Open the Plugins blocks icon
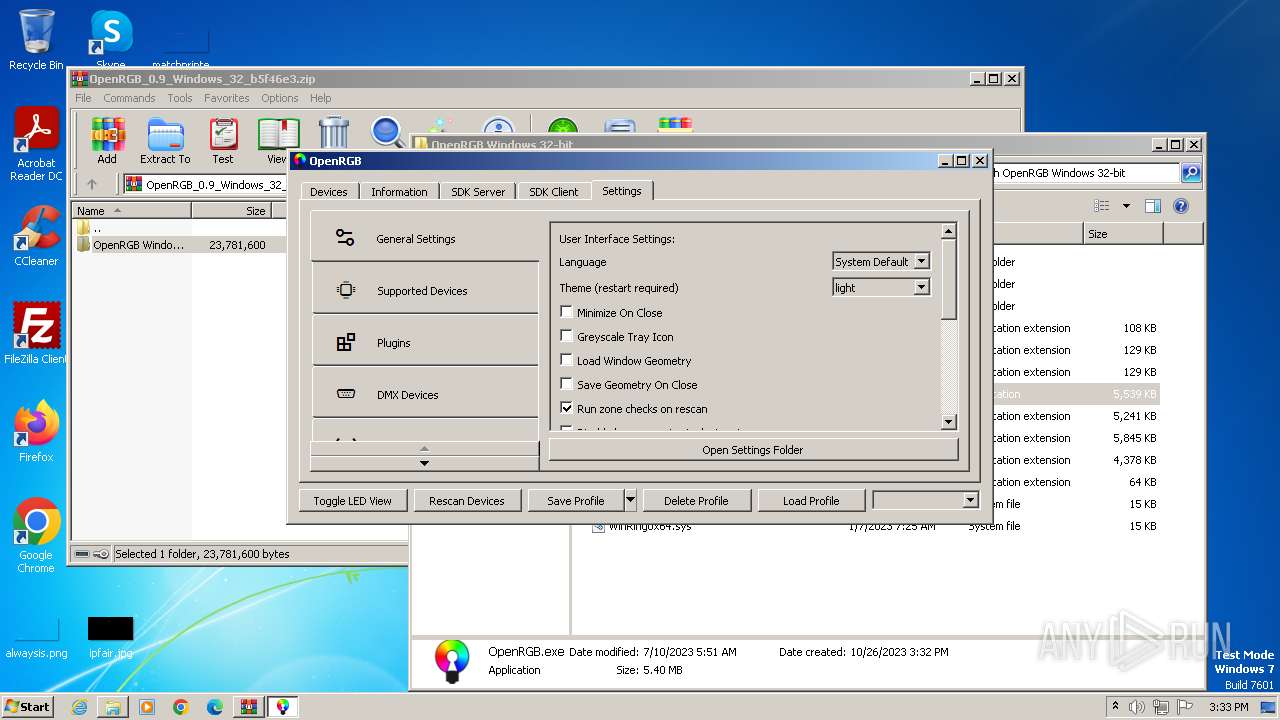 [345, 342]
